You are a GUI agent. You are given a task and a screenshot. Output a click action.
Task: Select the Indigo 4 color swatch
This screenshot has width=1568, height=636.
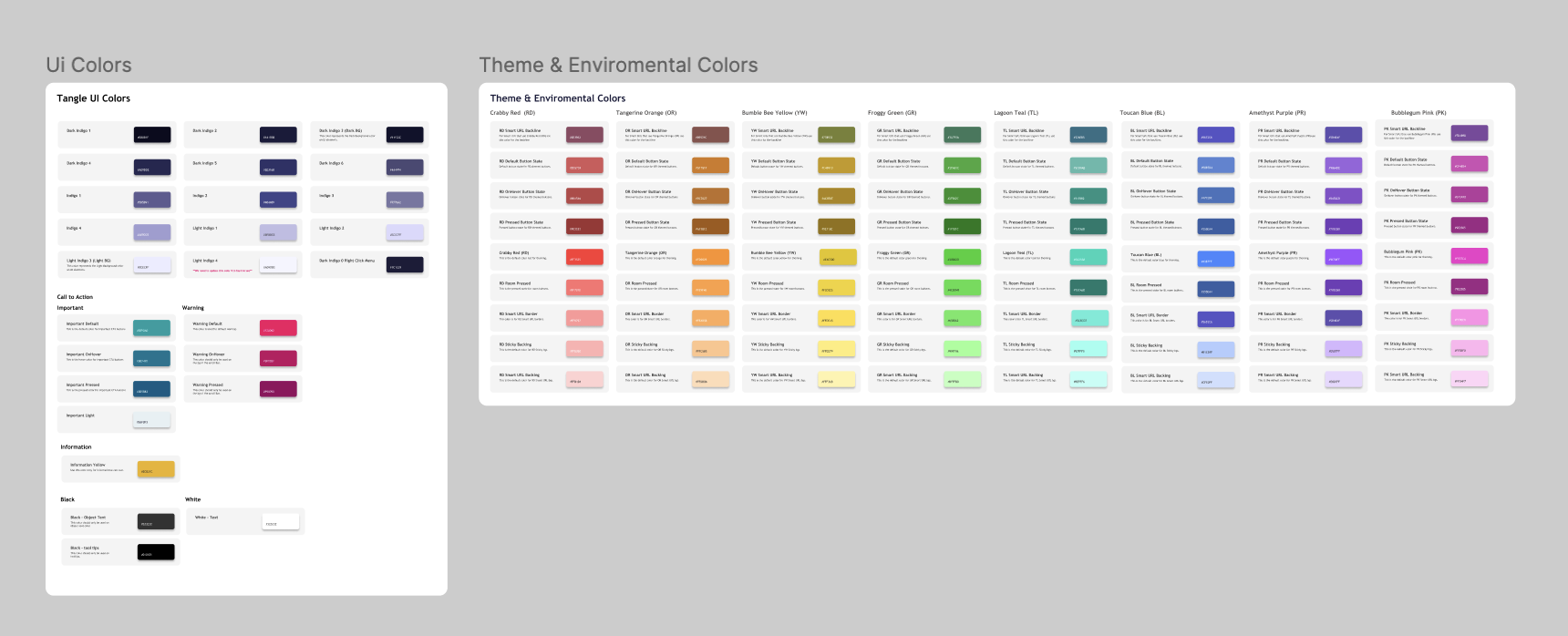click(x=152, y=232)
